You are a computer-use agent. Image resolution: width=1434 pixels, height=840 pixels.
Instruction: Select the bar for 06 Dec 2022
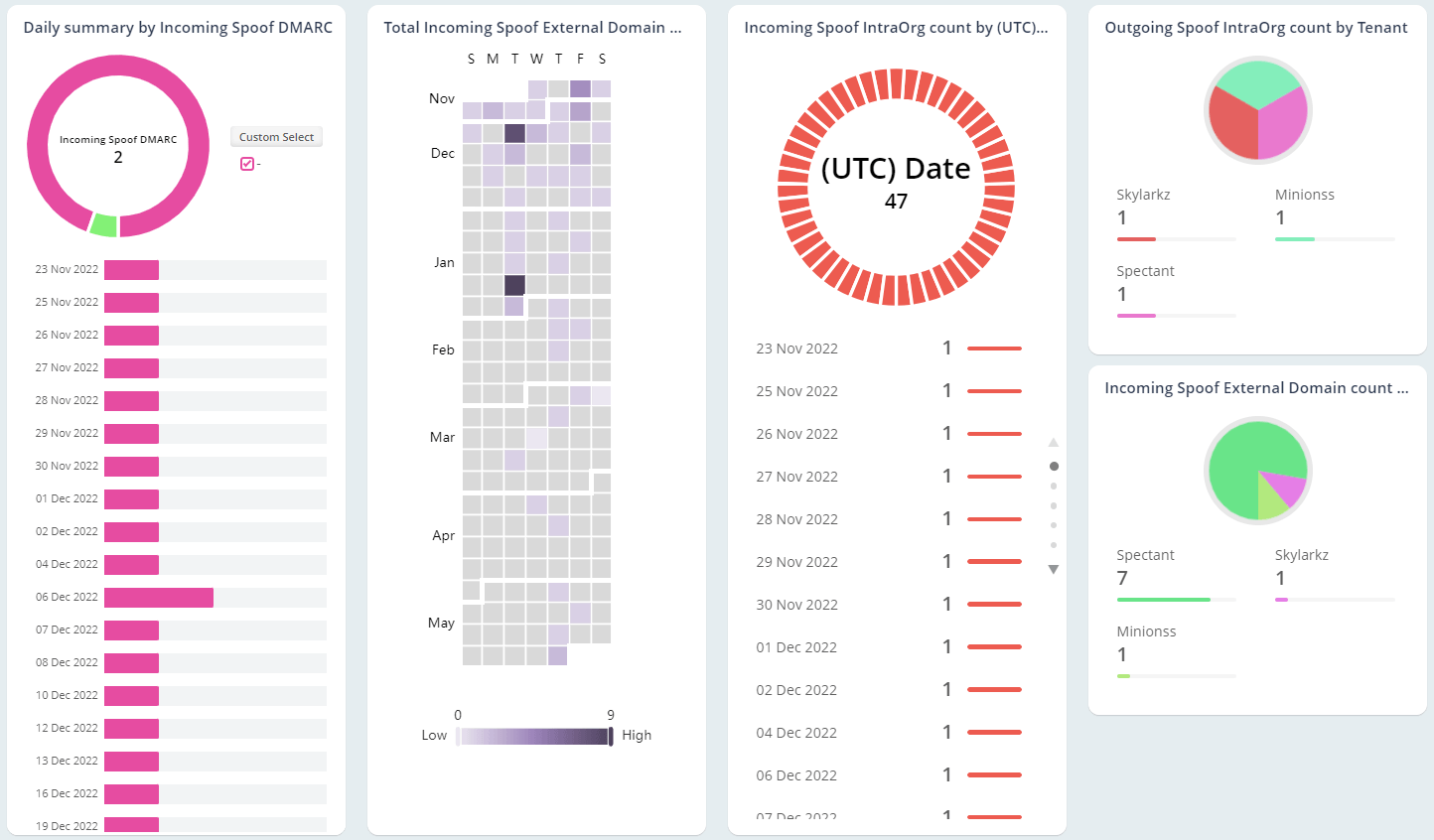click(x=159, y=597)
